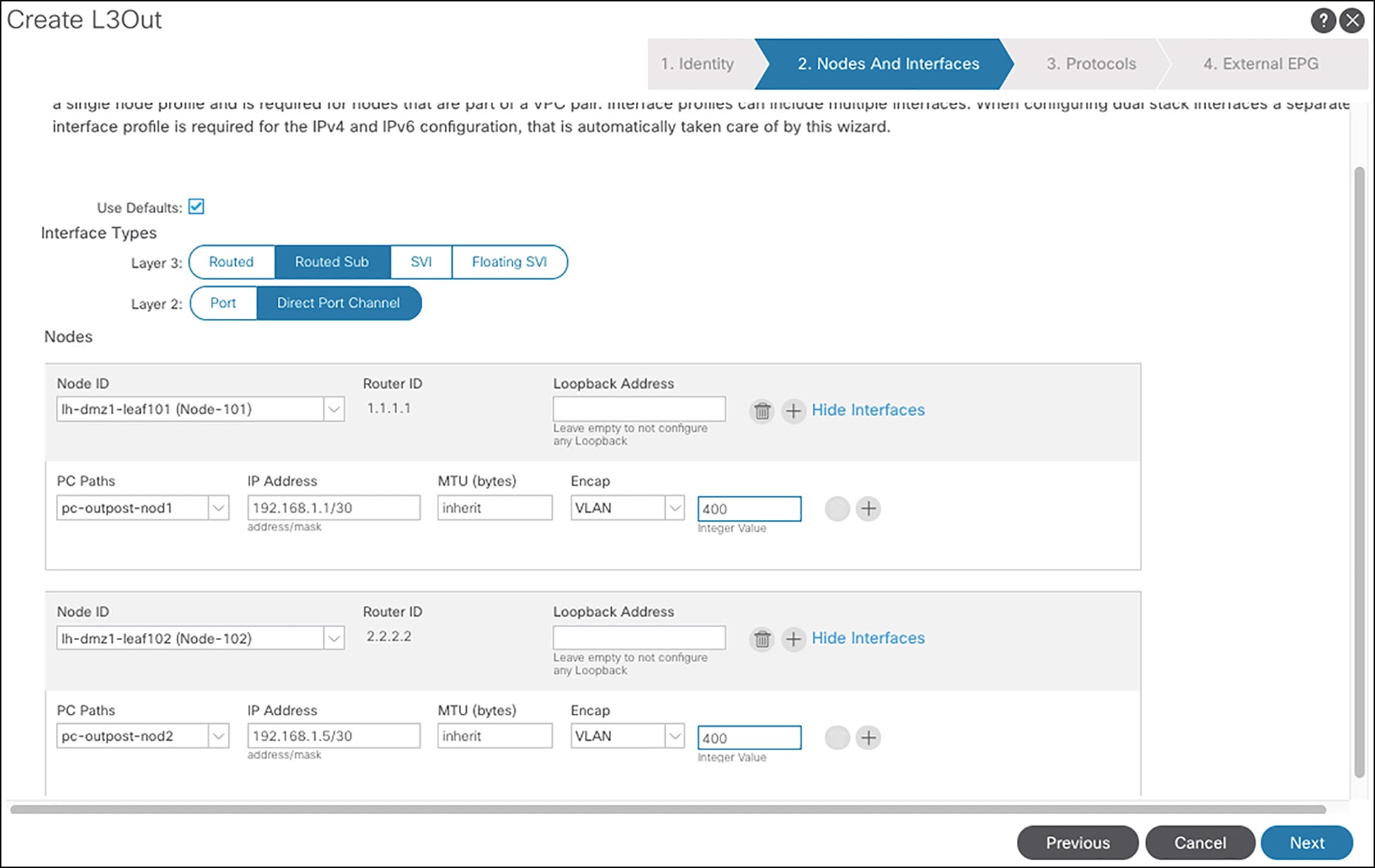Viewport: 1375px width, 868px height.
Task: Click VLAN value 400 field for Node-102
Action: point(749,737)
